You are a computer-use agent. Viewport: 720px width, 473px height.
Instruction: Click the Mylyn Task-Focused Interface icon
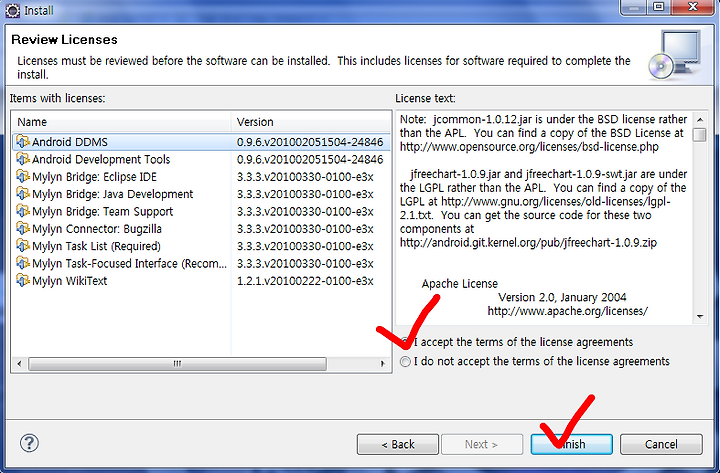click(23, 263)
